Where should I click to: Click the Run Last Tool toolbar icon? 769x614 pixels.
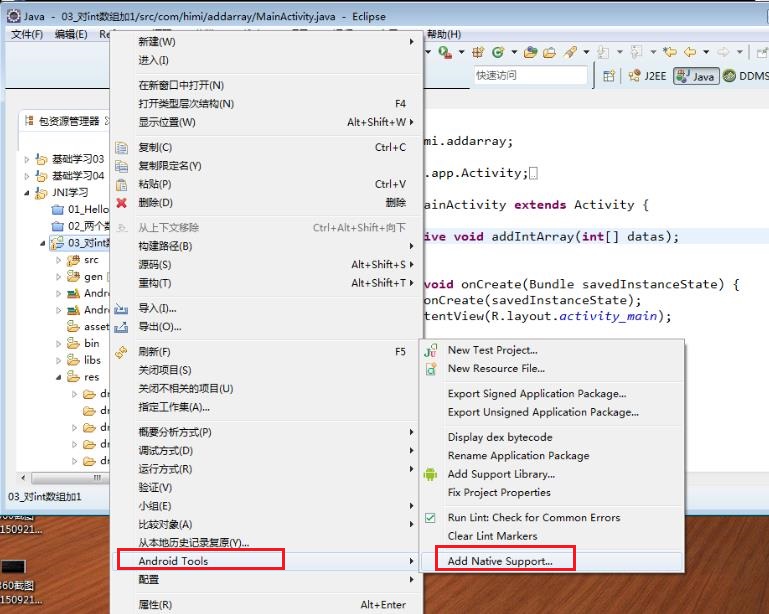point(445,52)
